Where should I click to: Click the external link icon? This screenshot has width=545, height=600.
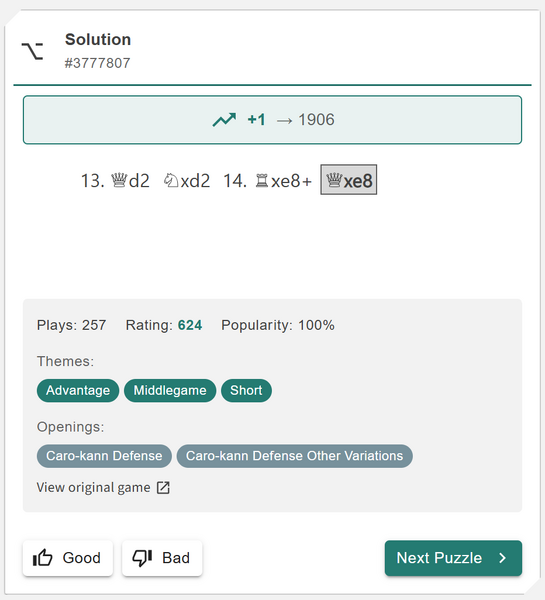tap(163, 488)
